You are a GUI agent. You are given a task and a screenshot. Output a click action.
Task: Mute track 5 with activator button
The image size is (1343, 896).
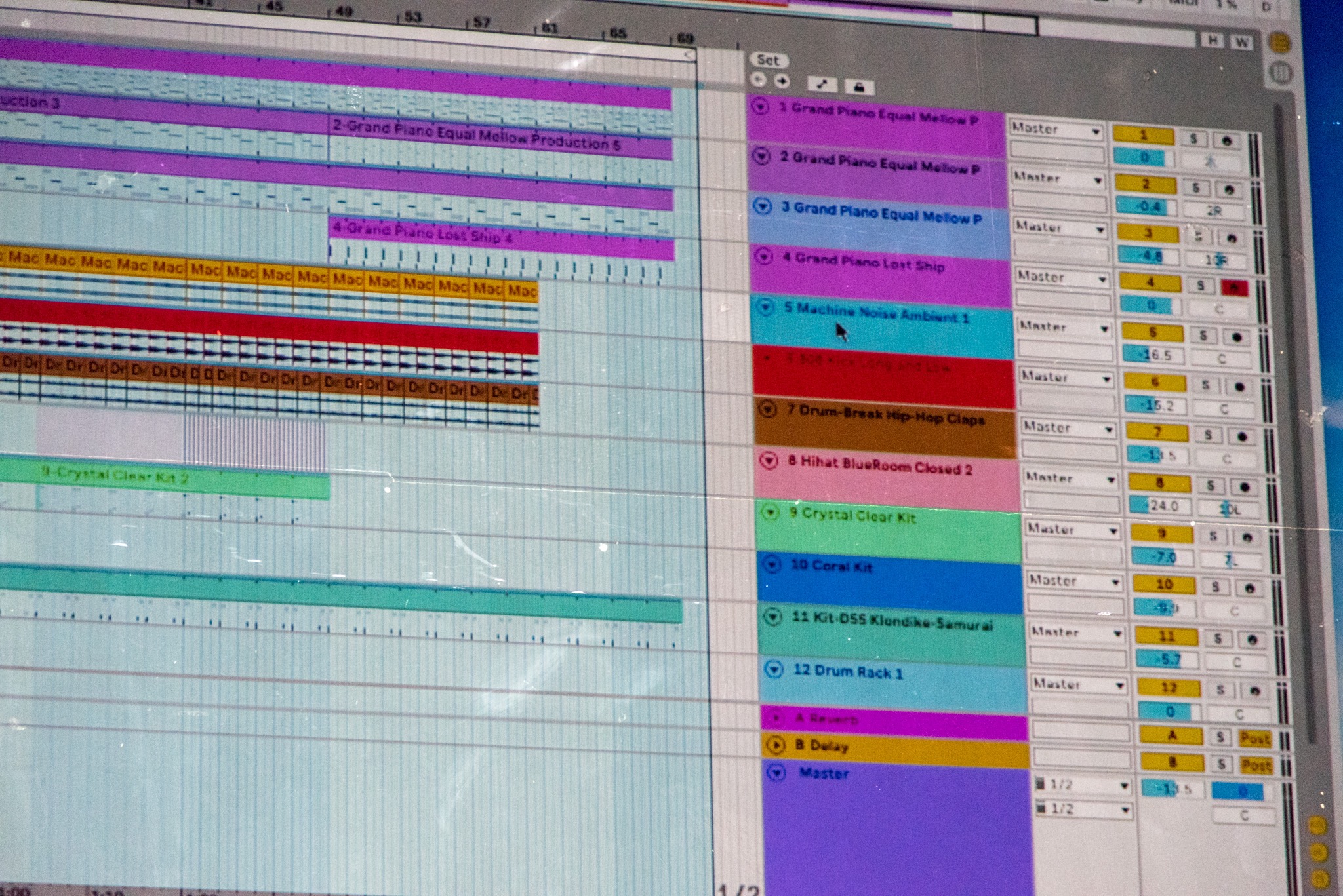coord(1153,332)
